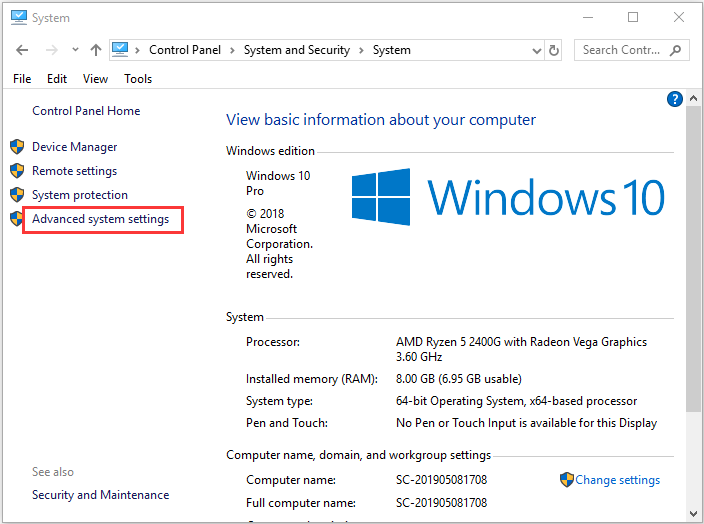Click System in the address breadcrumb
The image size is (704, 524).
coord(392,50)
